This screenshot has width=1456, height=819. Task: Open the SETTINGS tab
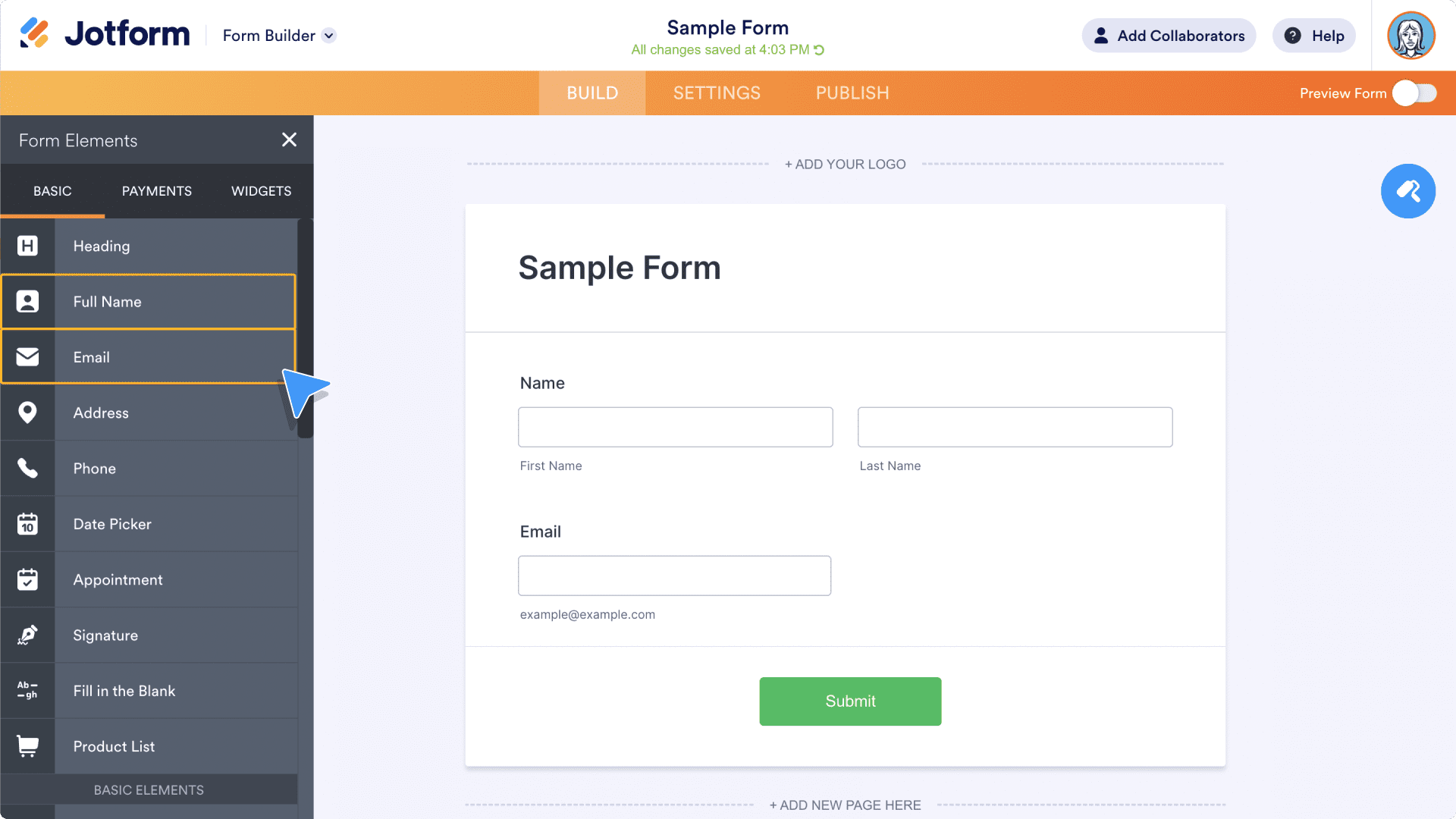pyautogui.click(x=716, y=92)
